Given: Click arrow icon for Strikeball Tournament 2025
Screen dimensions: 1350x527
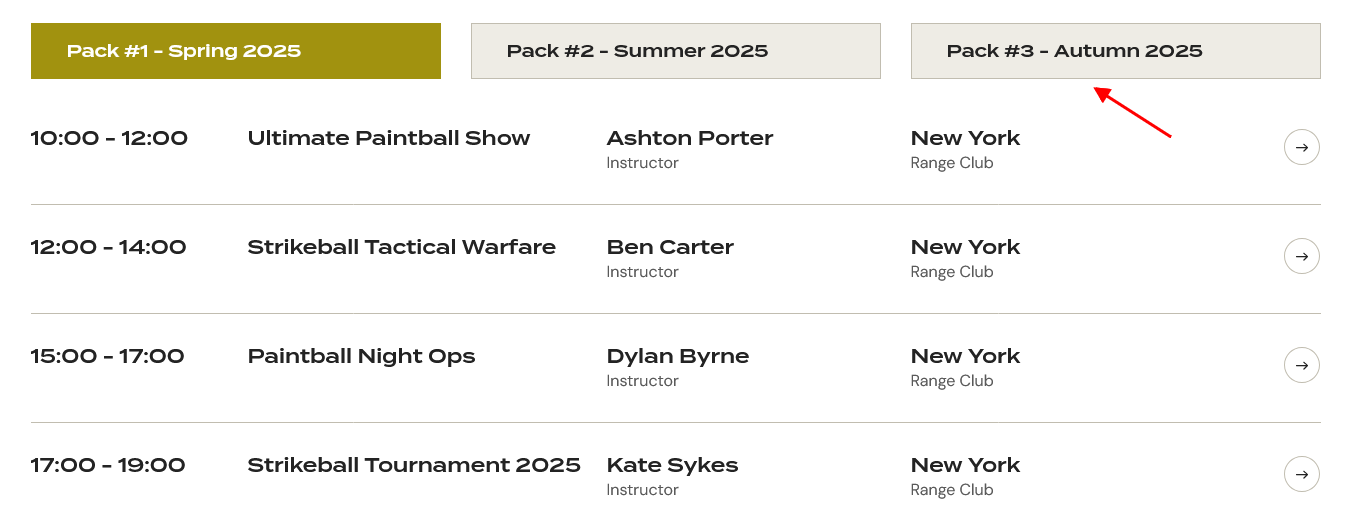Looking at the screenshot, I should (1301, 475).
